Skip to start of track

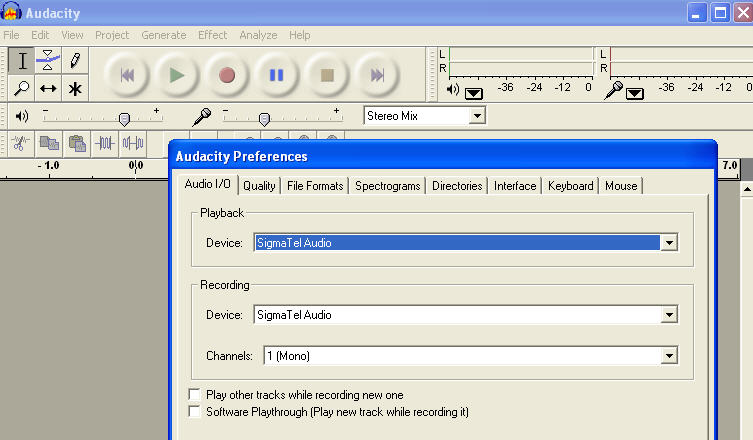(x=127, y=75)
